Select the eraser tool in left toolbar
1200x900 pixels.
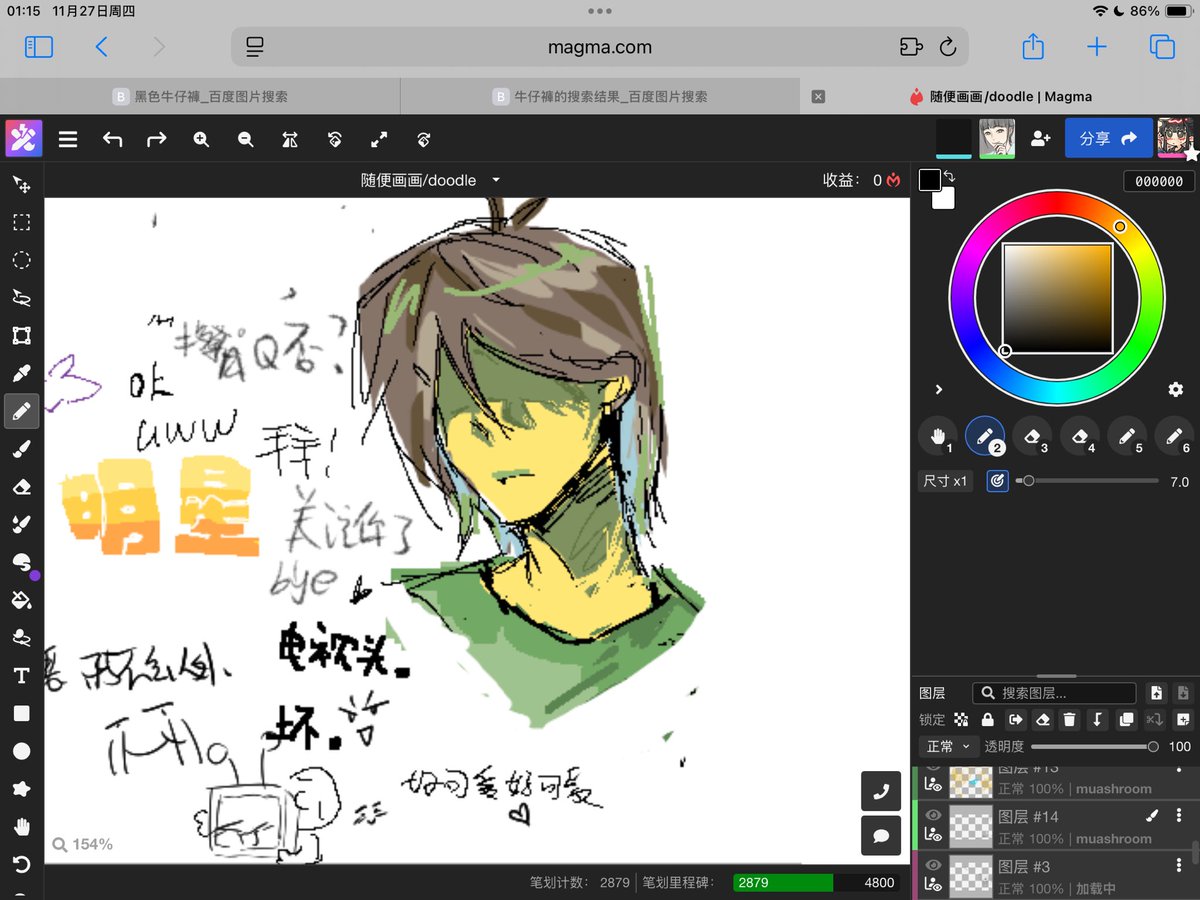tap(21, 487)
